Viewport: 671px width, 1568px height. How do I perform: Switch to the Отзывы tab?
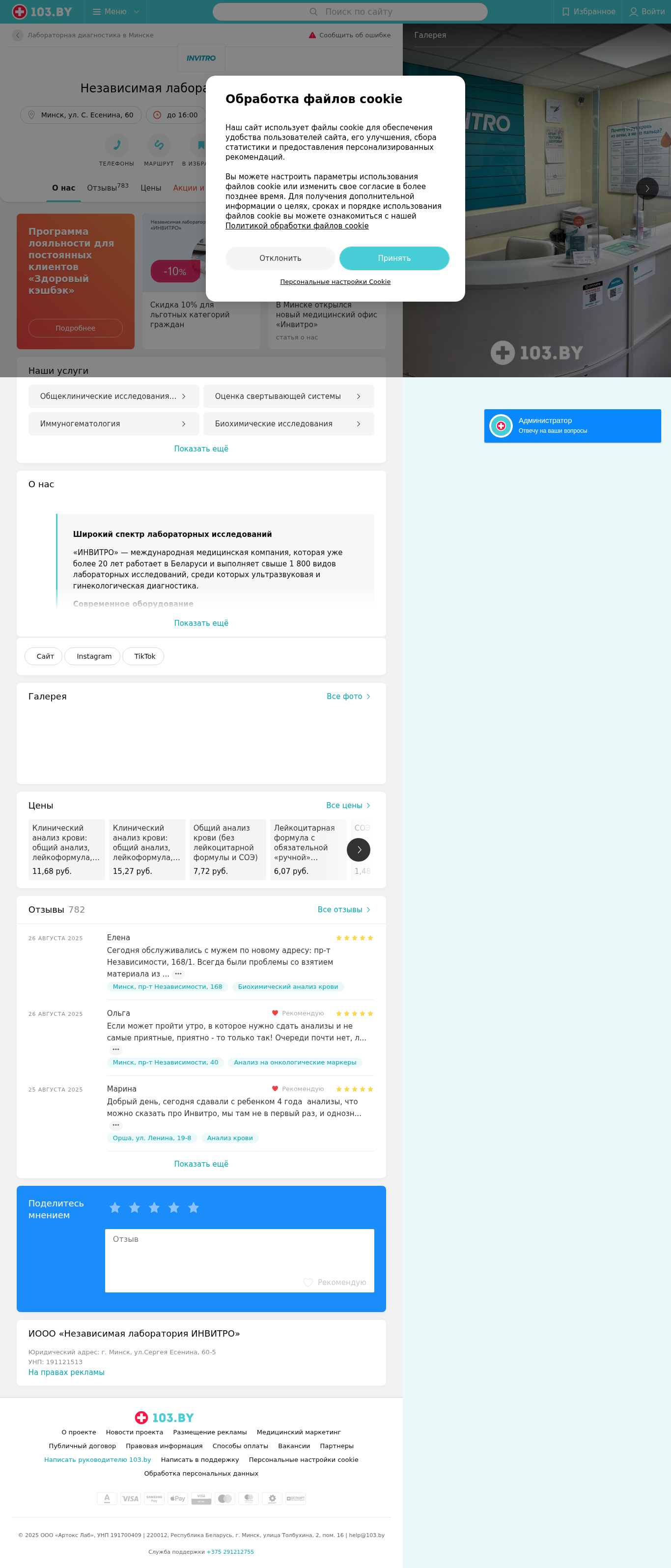(x=108, y=188)
